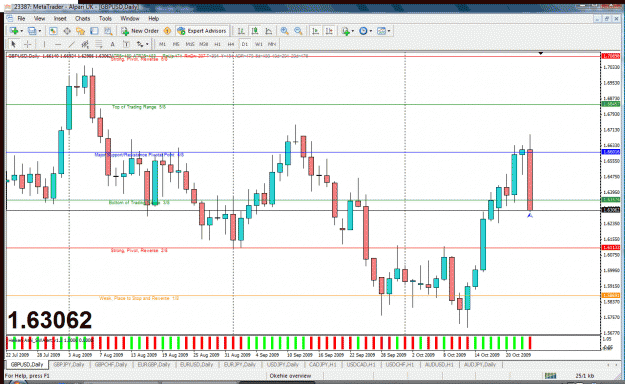Viewport: 625px width, 384px height.
Task: Set the timeframe to MN
Action: tap(272, 44)
